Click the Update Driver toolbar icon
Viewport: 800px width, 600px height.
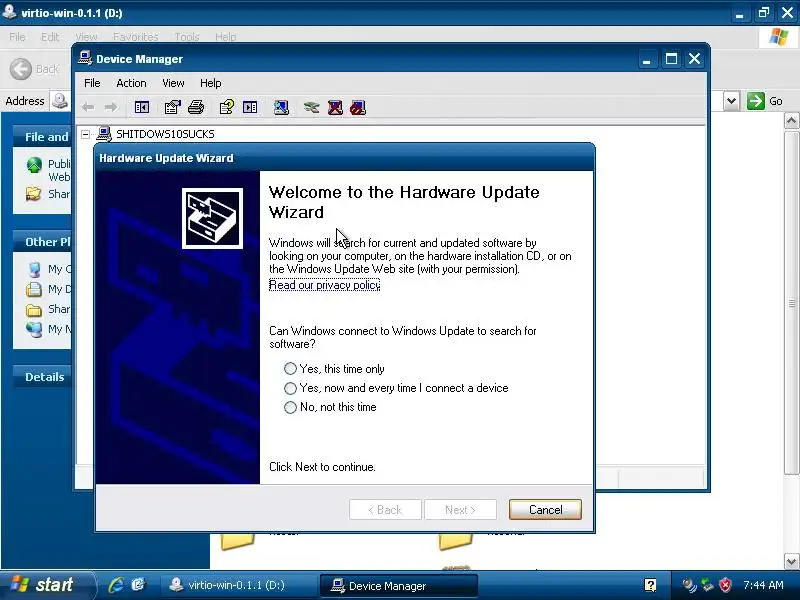point(311,107)
